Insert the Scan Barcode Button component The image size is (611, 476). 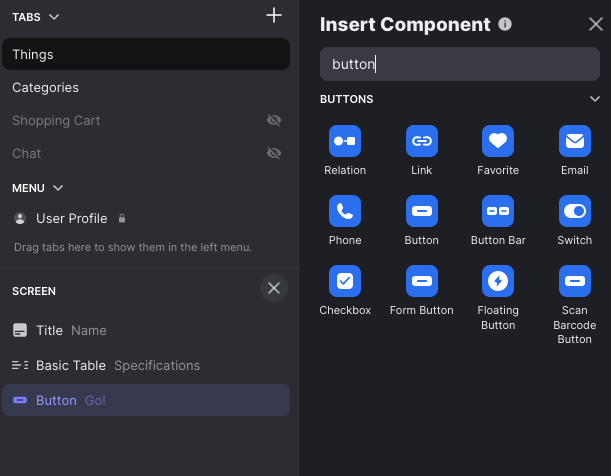[575, 281]
